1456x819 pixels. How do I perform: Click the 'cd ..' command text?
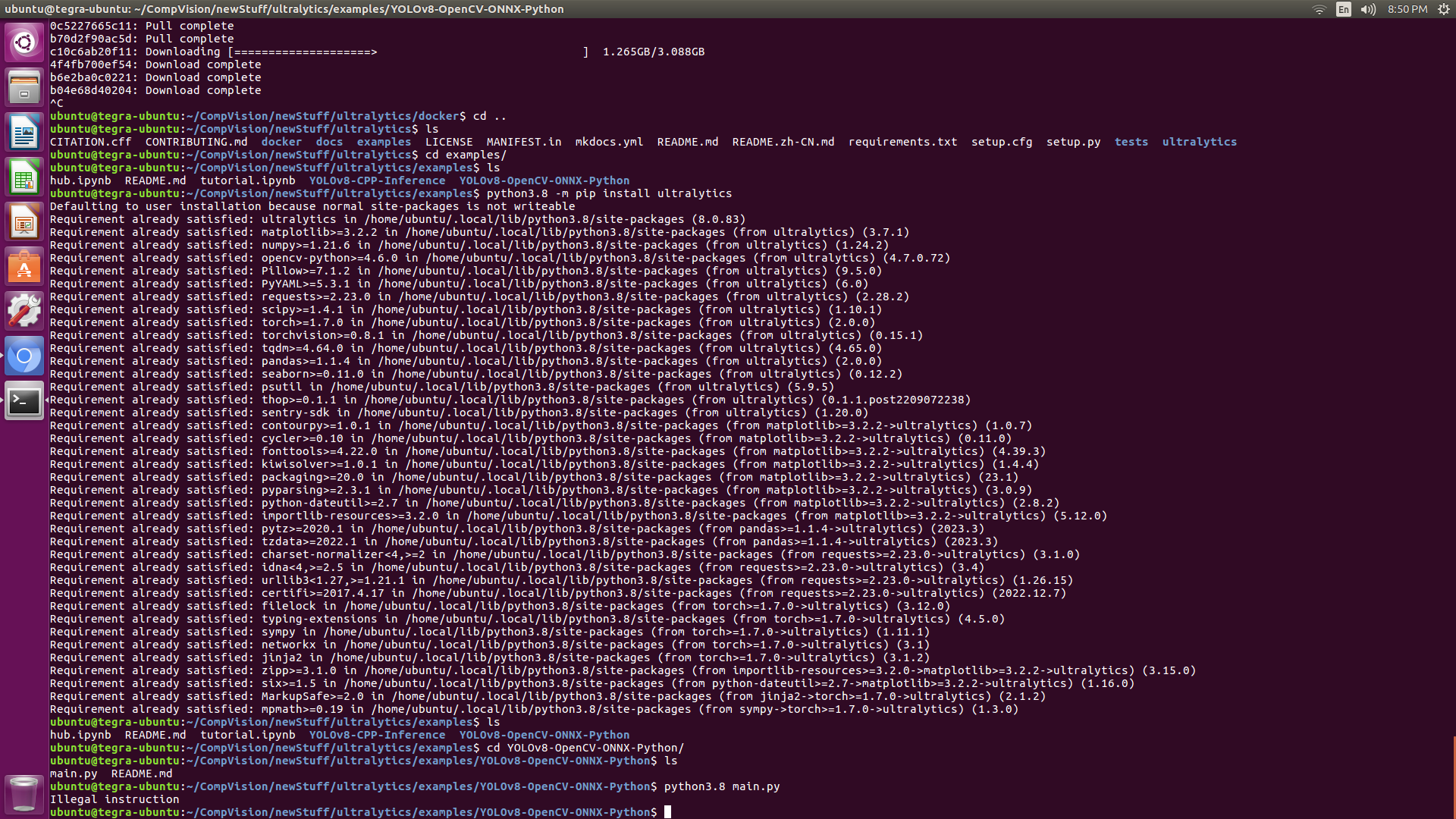click(x=490, y=116)
